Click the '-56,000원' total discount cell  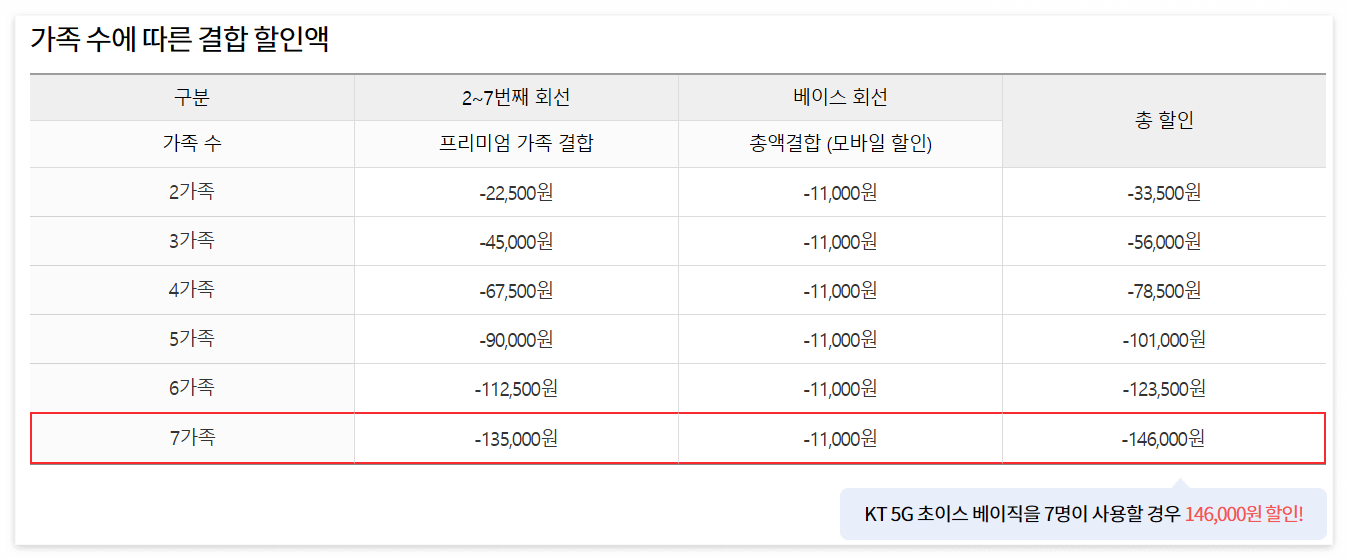click(1164, 241)
